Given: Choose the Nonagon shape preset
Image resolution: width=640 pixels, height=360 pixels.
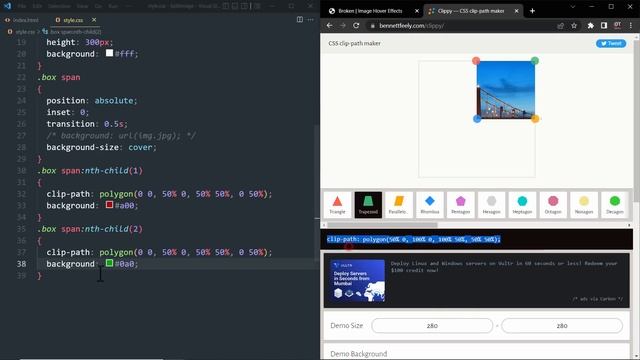Looking at the screenshot, I should point(584,204).
